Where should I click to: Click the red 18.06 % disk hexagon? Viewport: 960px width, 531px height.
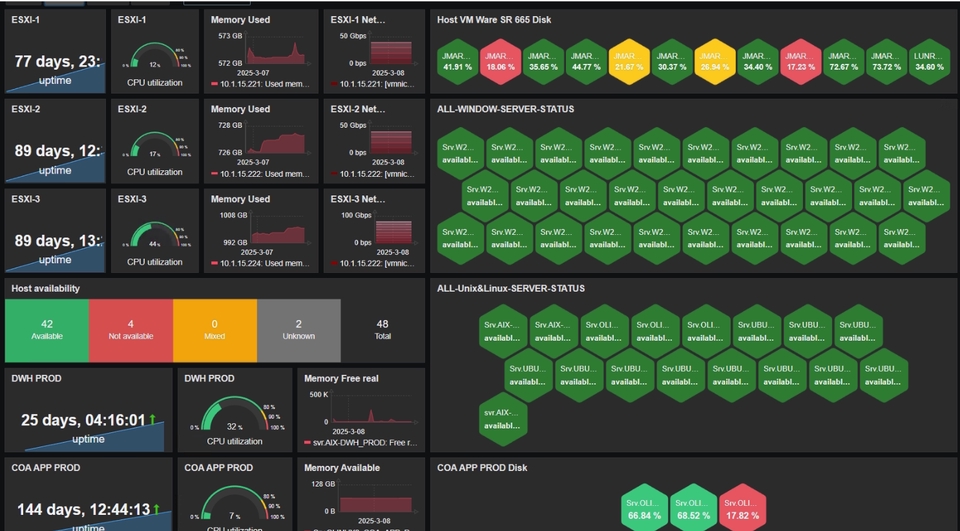[500, 61]
